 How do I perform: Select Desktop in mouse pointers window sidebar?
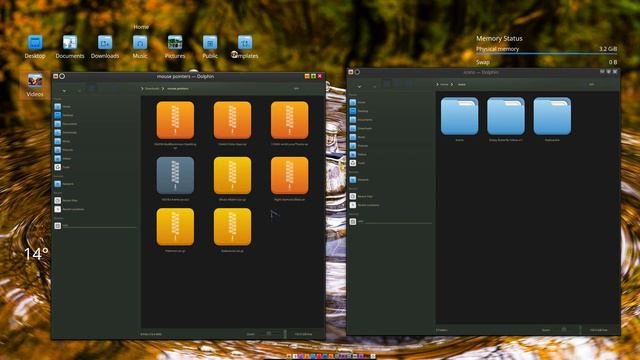tap(63, 115)
